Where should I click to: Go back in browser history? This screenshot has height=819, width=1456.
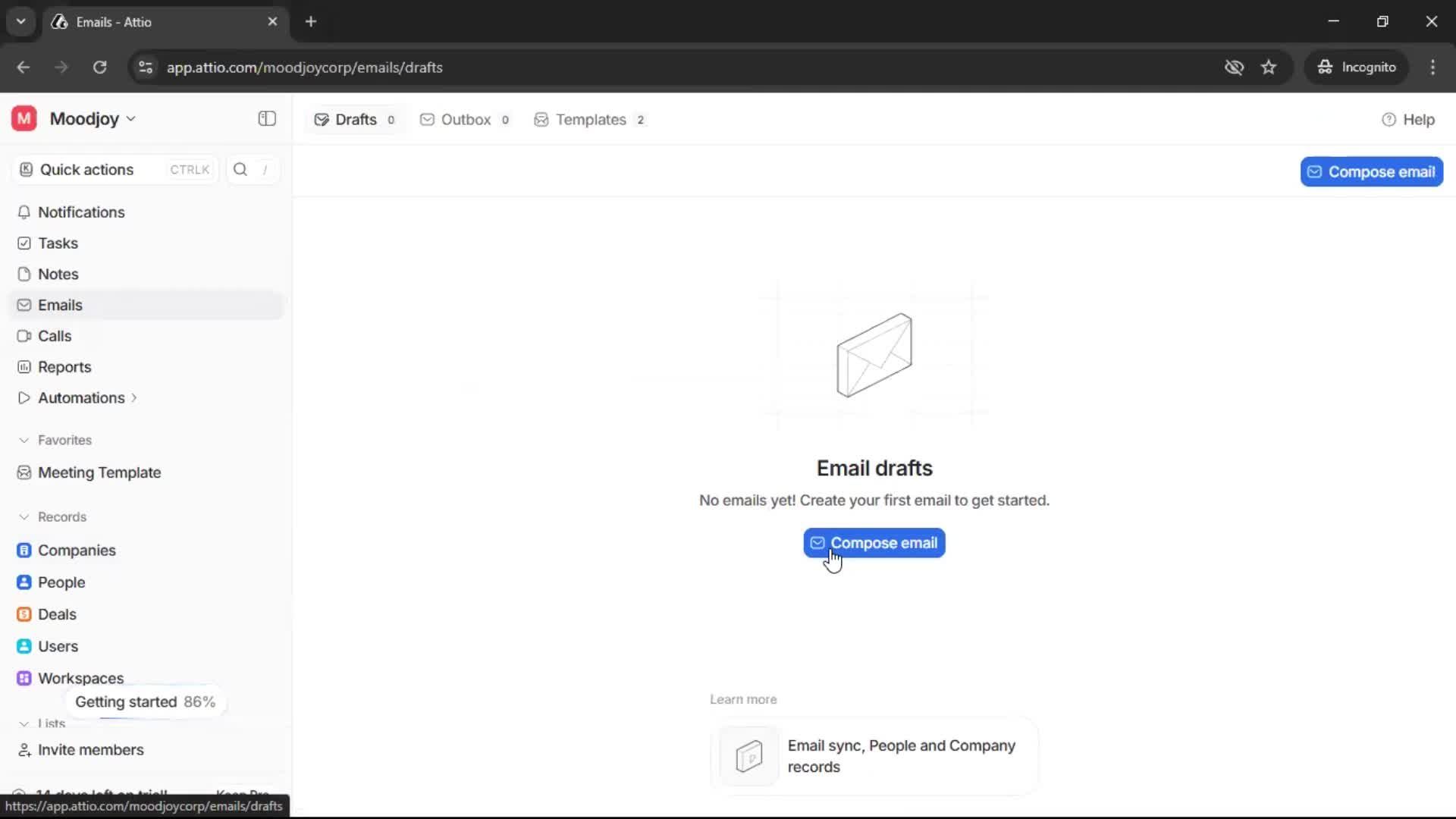click(24, 67)
